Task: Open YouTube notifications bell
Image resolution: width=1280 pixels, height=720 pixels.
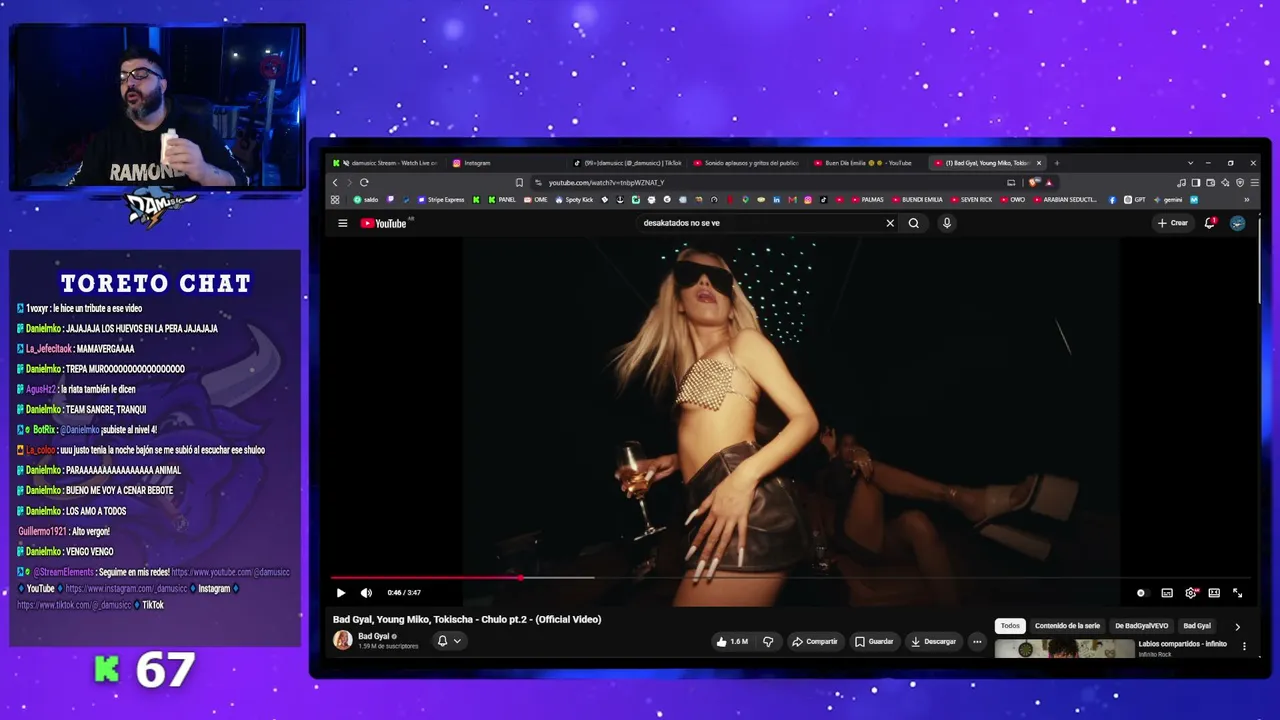Action: 1210,223
